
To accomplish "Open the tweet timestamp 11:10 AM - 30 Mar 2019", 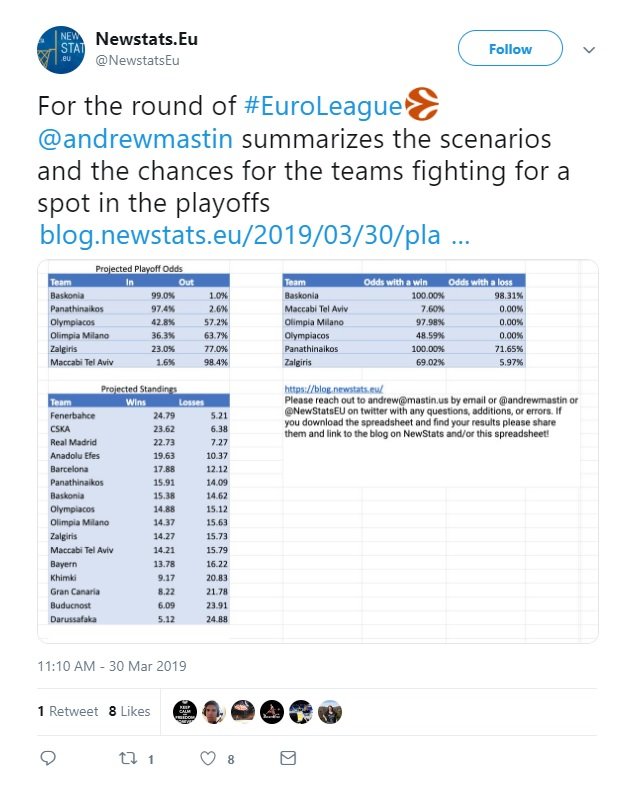I will point(112,666).
